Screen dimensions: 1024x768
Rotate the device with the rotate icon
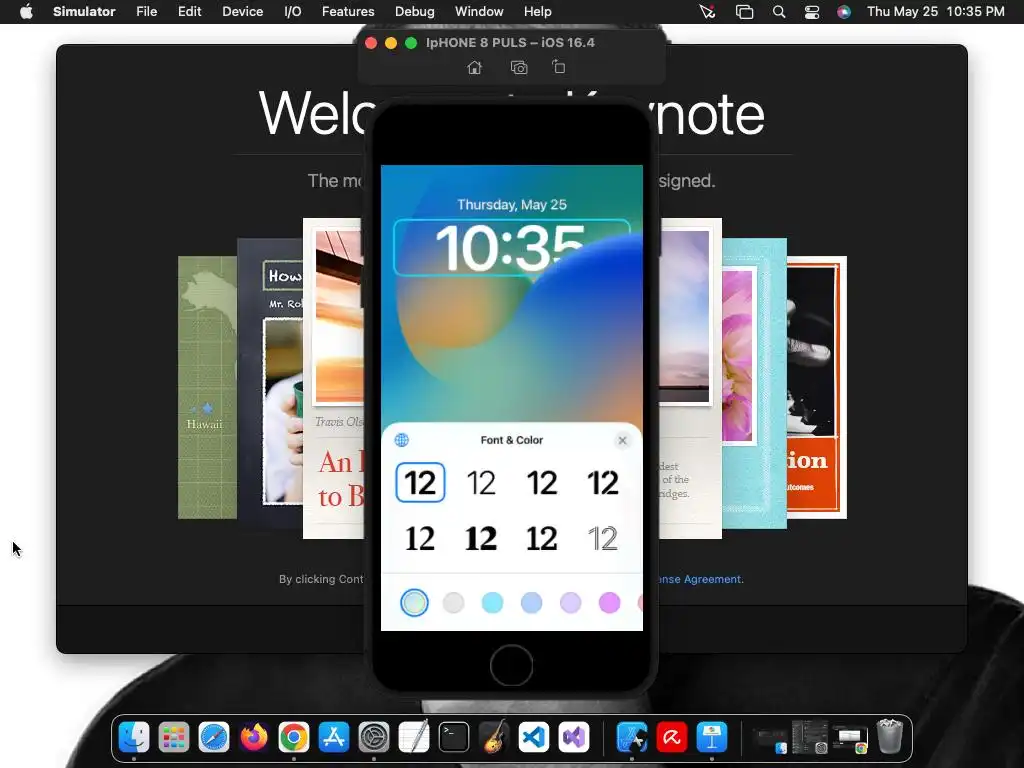point(558,67)
